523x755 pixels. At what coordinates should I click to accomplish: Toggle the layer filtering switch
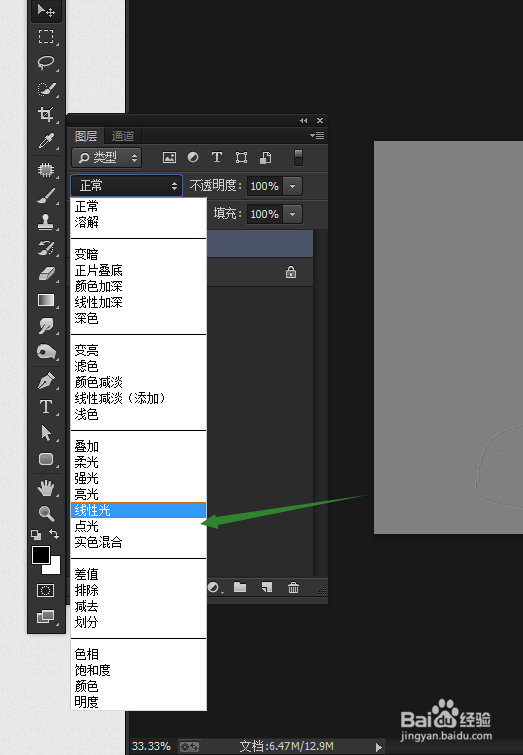pos(298,157)
